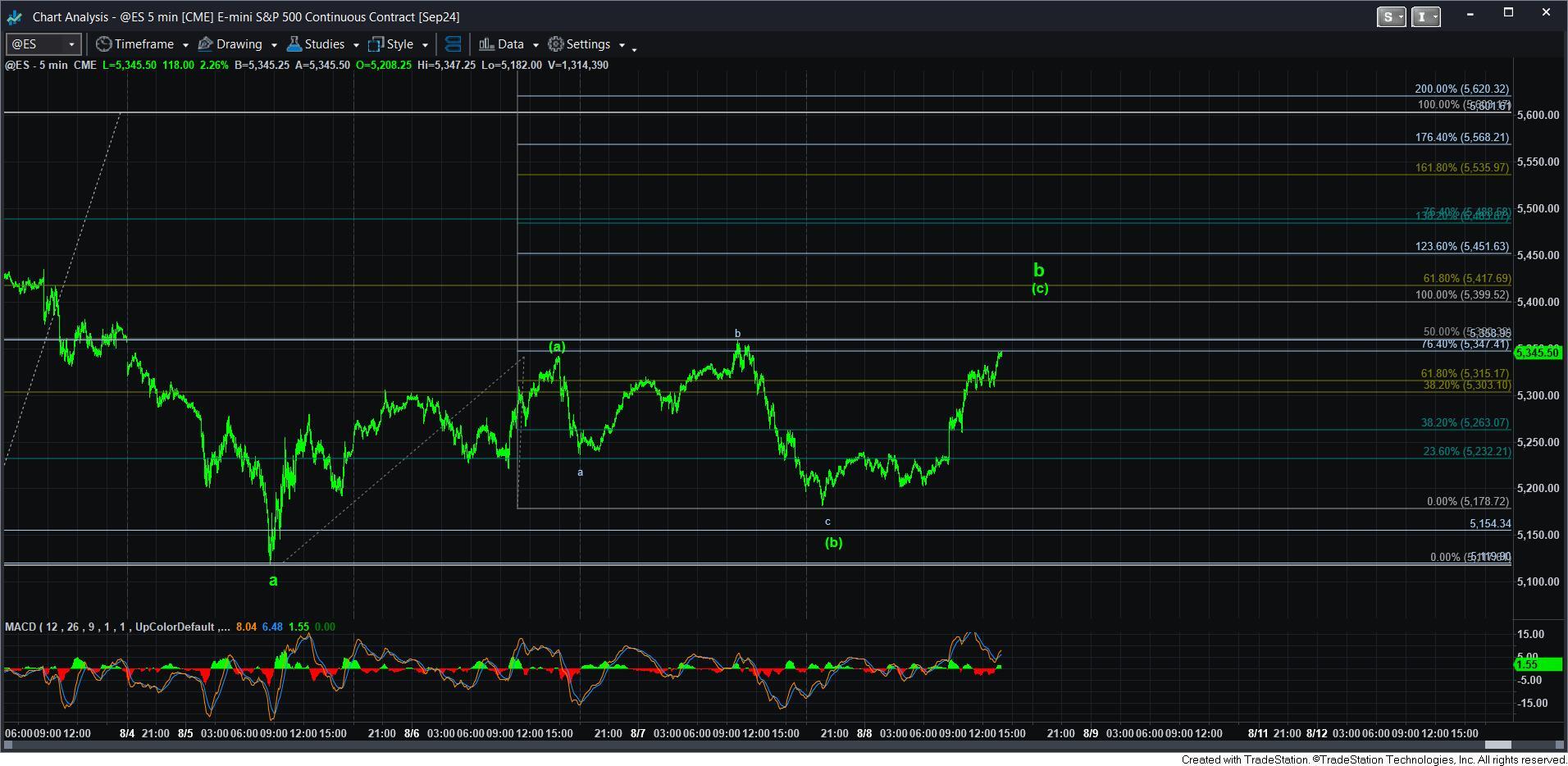Click the MACD study label text
Screen dimensions: 1568x766
pos(116,627)
